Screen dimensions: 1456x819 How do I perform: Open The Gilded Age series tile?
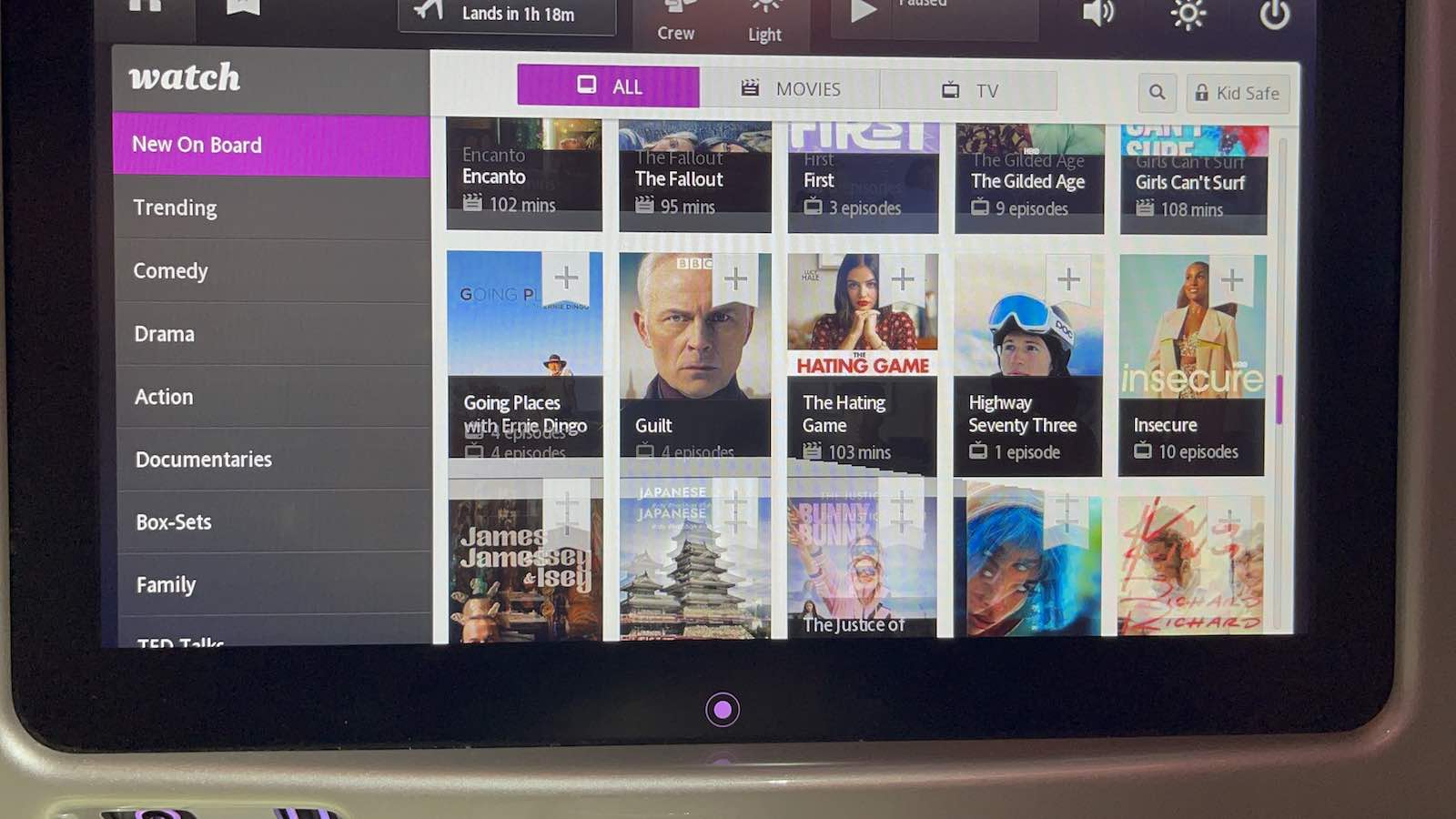(1029, 180)
